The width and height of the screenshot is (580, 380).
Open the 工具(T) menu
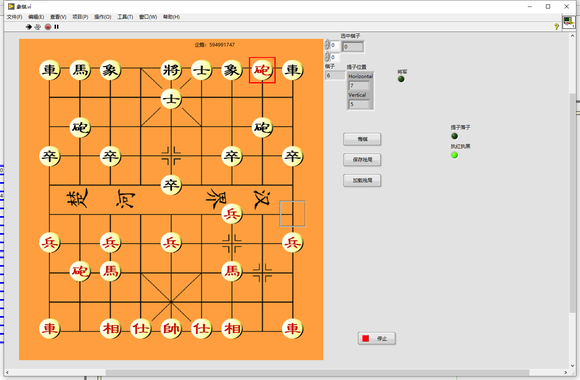(125, 17)
